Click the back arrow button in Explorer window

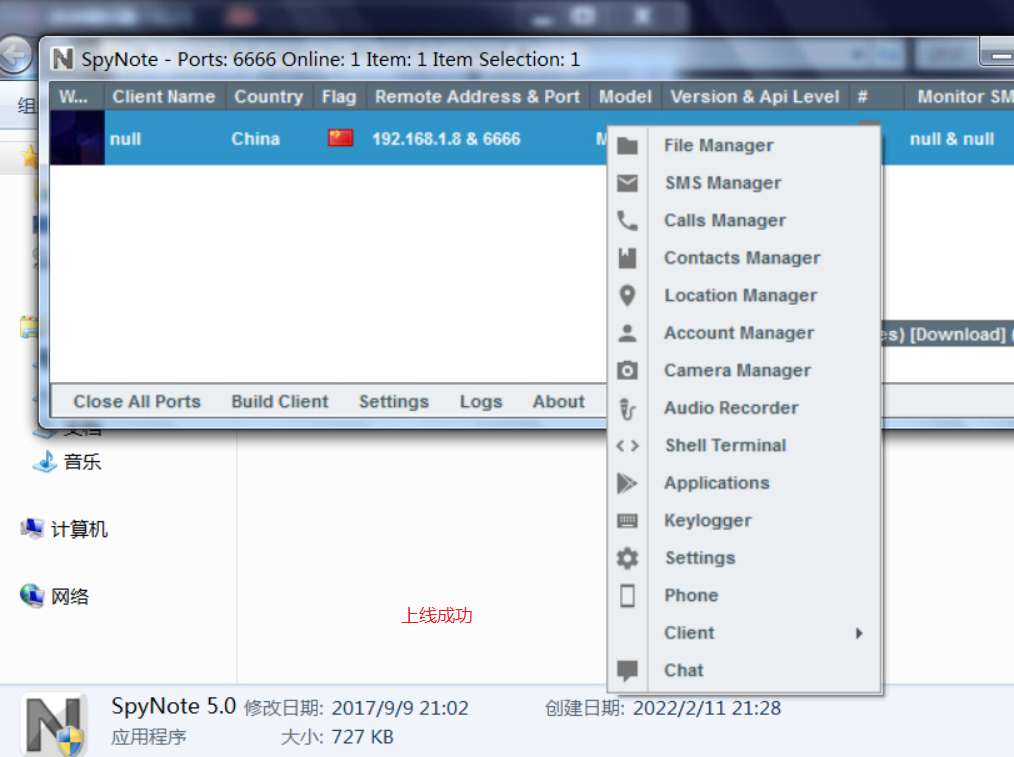pos(15,56)
